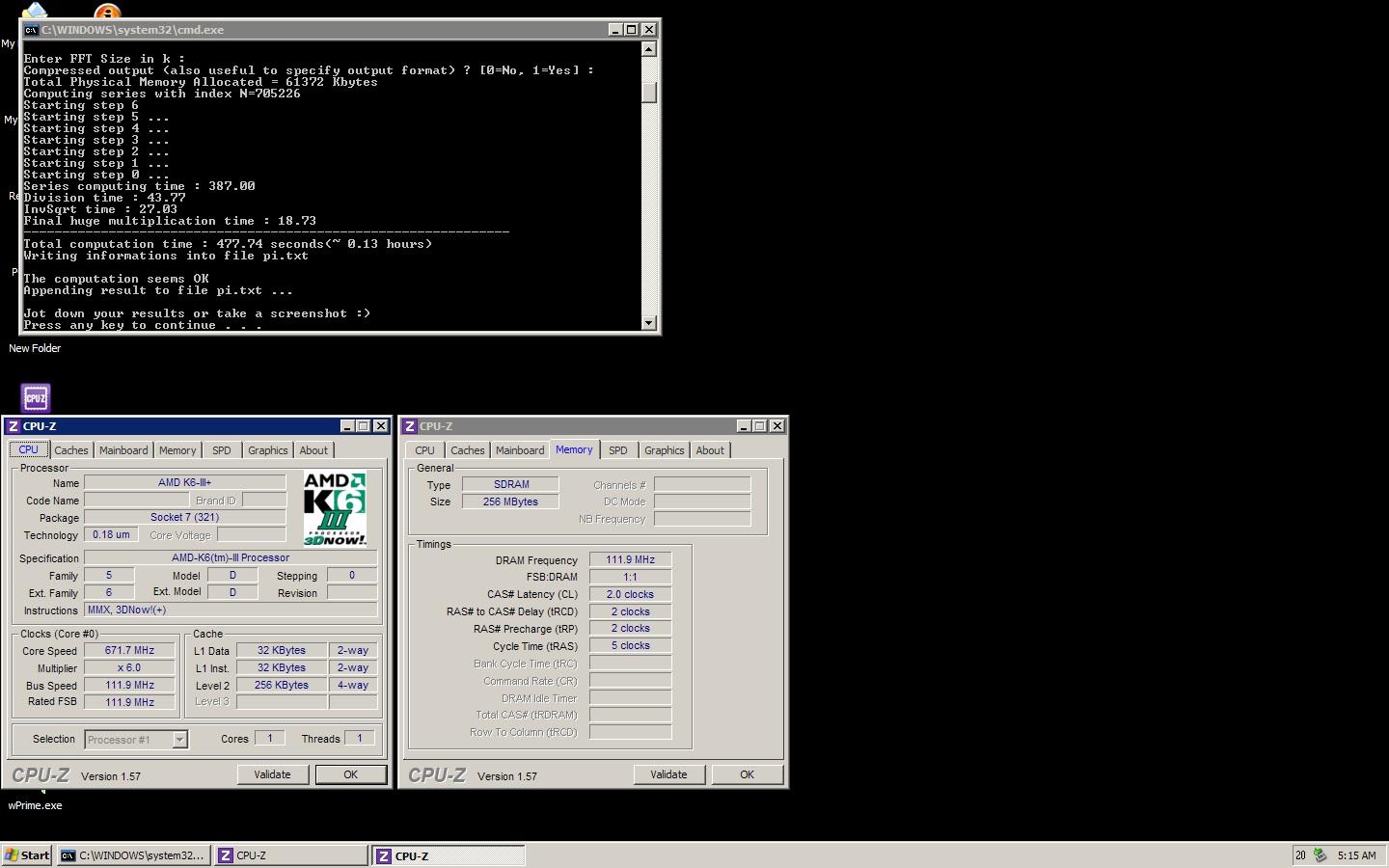This screenshot has height=868, width=1389.
Task: Click the Name field AMD K6-III+
Action: coord(185,482)
